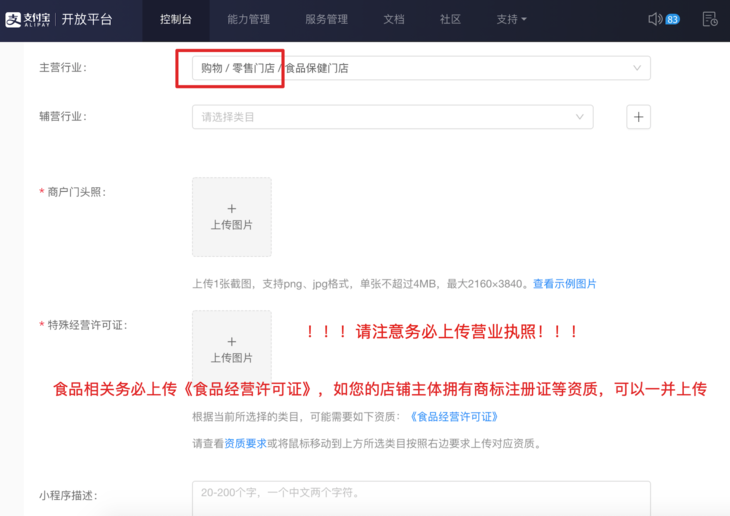Click the plus button to add secondary industry
Screen dimensions: 730x516
tap(638, 117)
